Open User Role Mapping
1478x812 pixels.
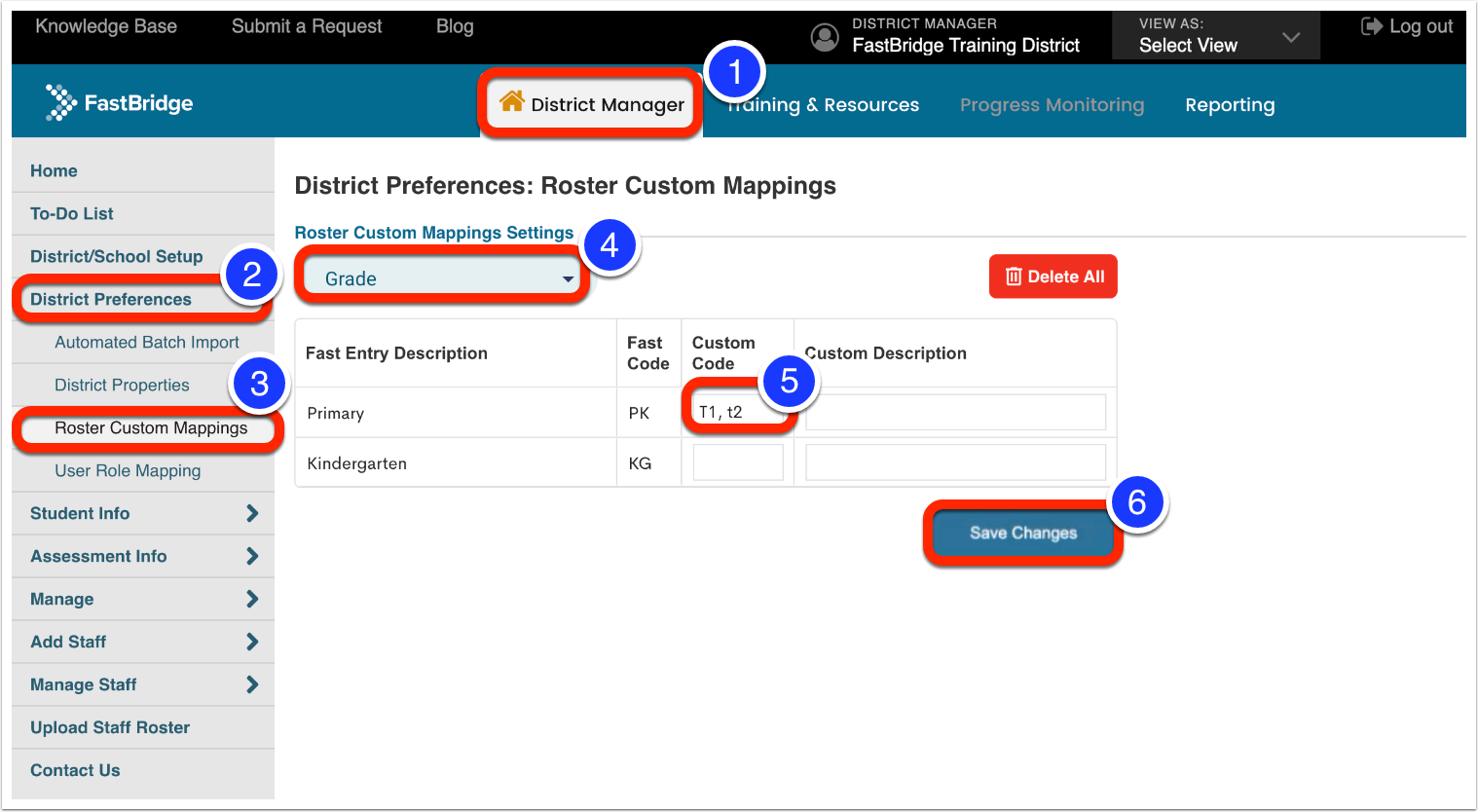tap(128, 470)
